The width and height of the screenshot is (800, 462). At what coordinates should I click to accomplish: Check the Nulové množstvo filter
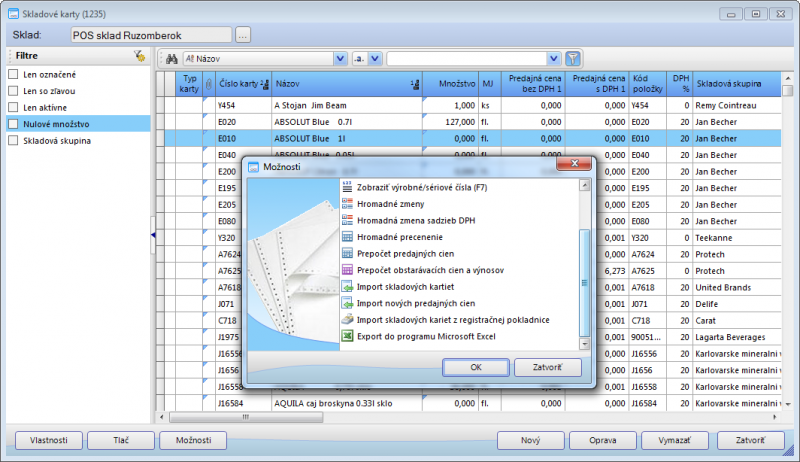pos(13,123)
